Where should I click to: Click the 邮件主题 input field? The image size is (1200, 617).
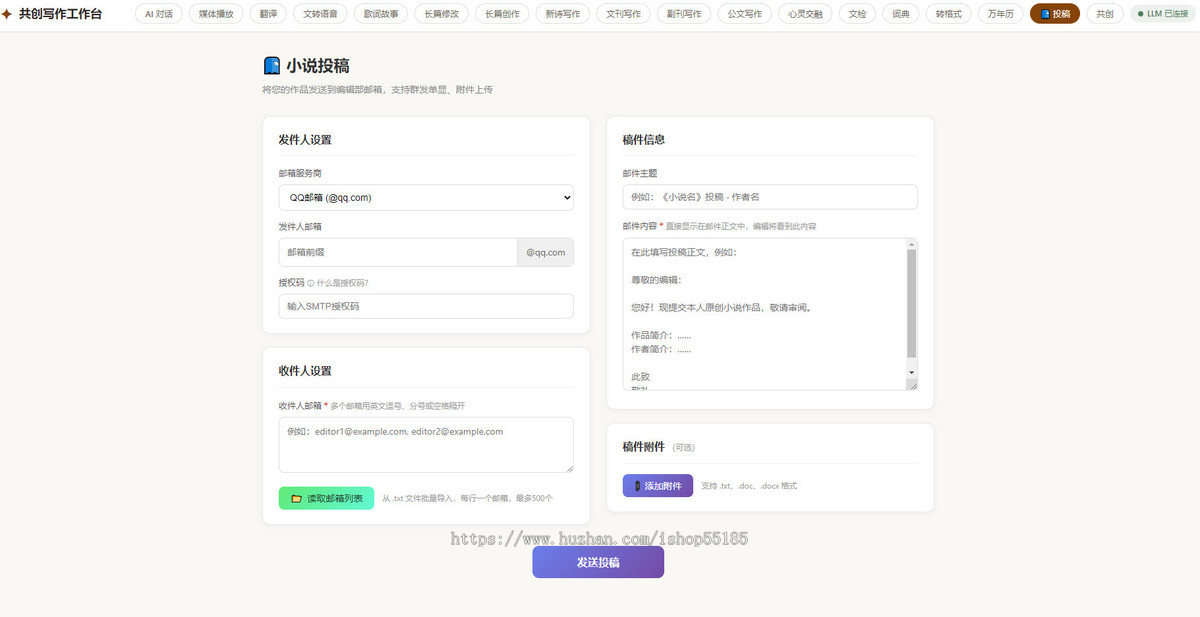(x=770, y=197)
